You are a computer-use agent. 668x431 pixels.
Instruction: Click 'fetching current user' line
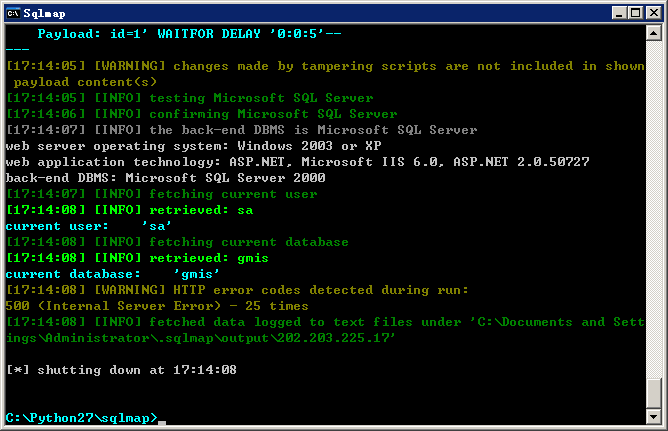click(161, 194)
